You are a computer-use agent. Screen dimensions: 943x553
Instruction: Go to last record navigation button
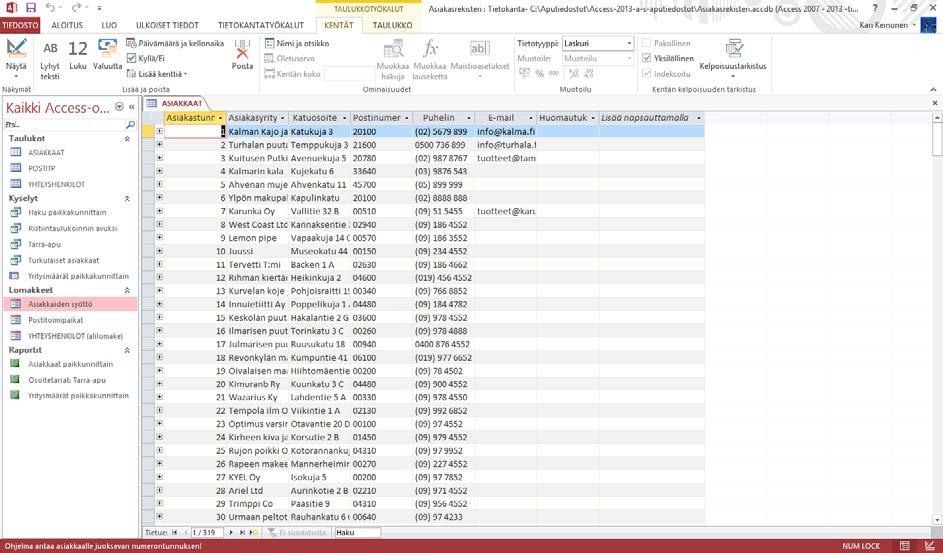[x=242, y=533]
